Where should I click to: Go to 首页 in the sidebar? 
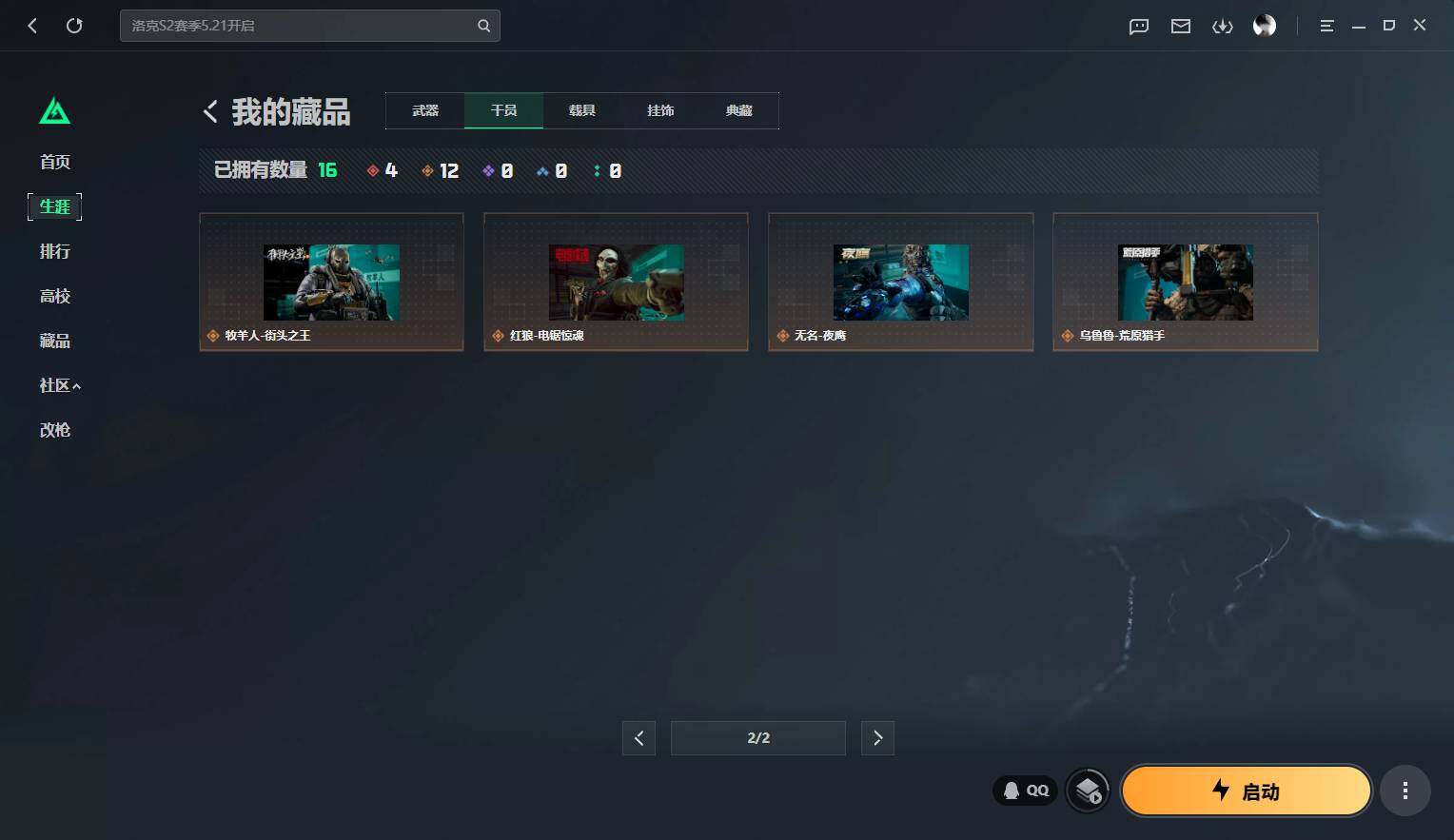[55, 162]
